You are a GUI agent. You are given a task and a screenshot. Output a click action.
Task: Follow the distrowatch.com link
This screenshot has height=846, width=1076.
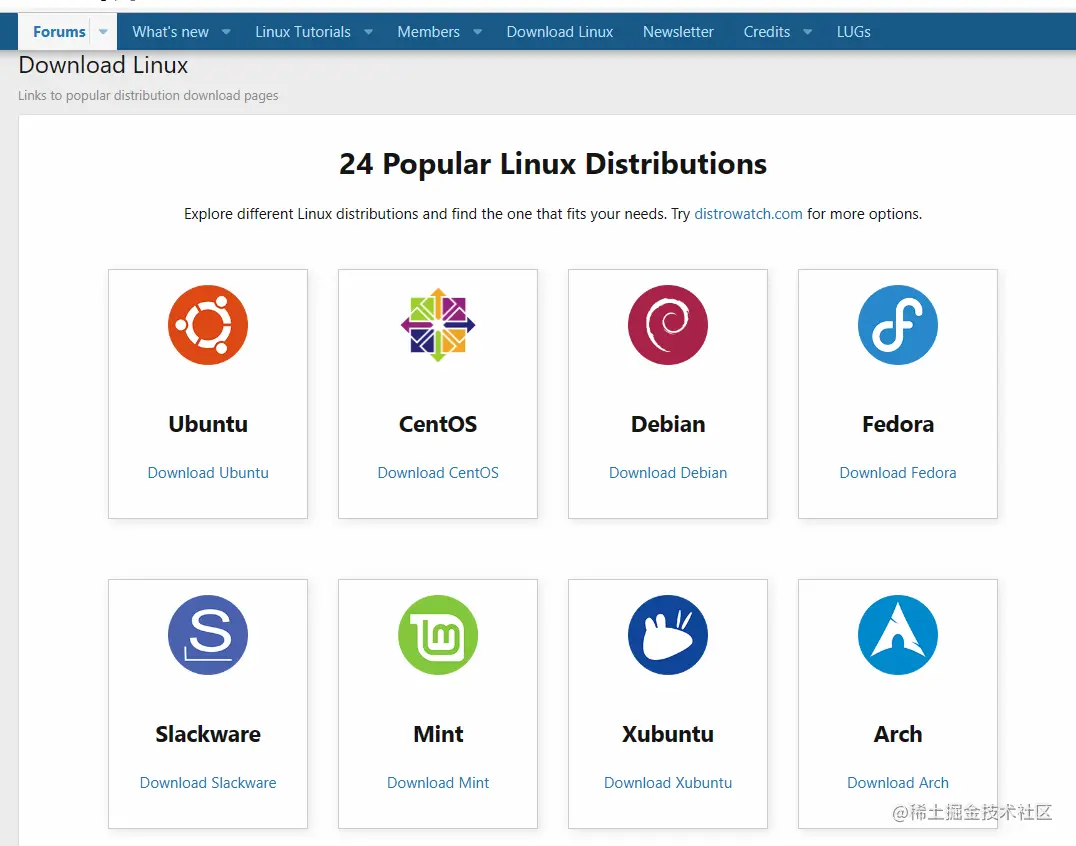tap(748, 214)
